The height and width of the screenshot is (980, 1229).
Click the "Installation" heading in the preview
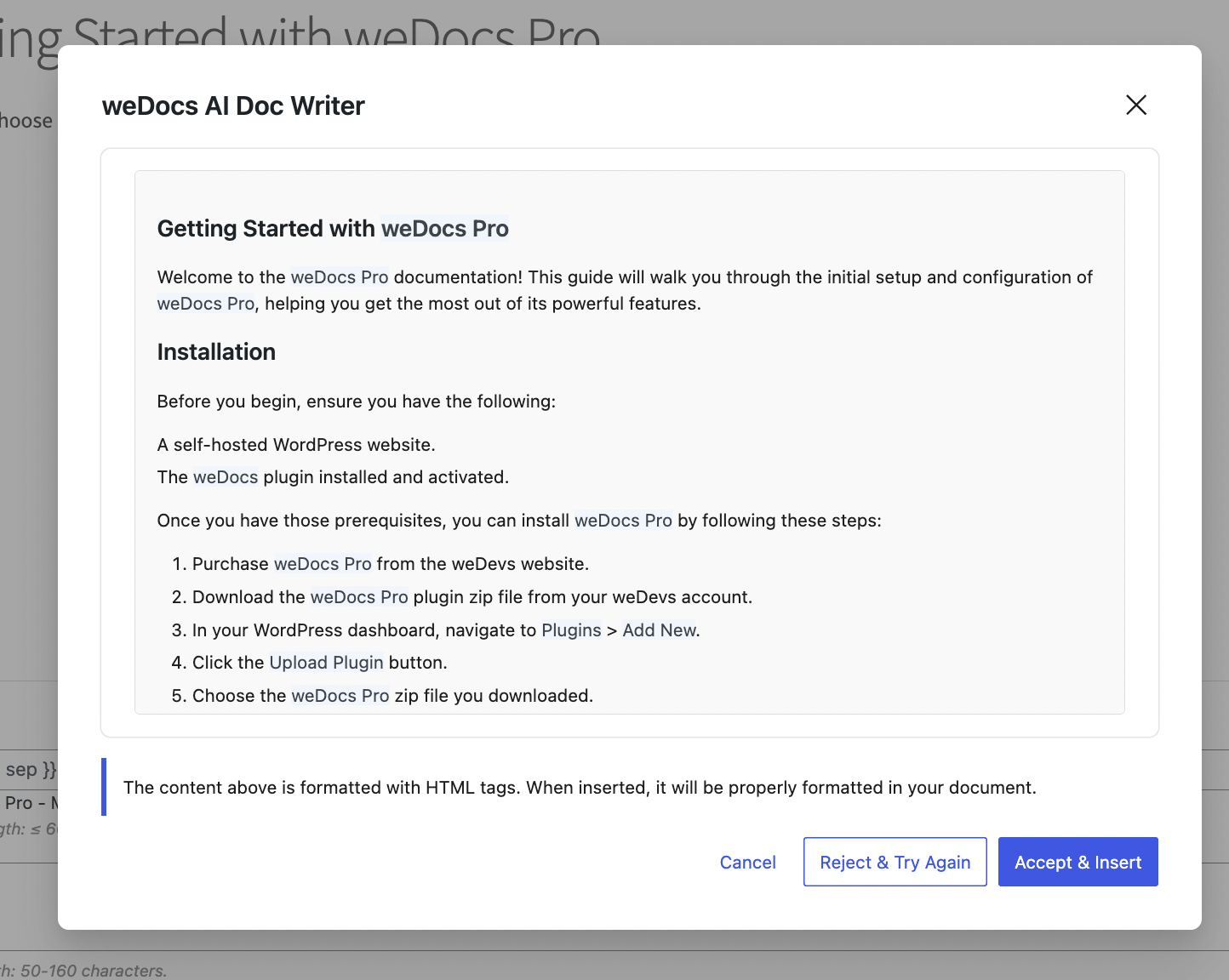[216, 352]
